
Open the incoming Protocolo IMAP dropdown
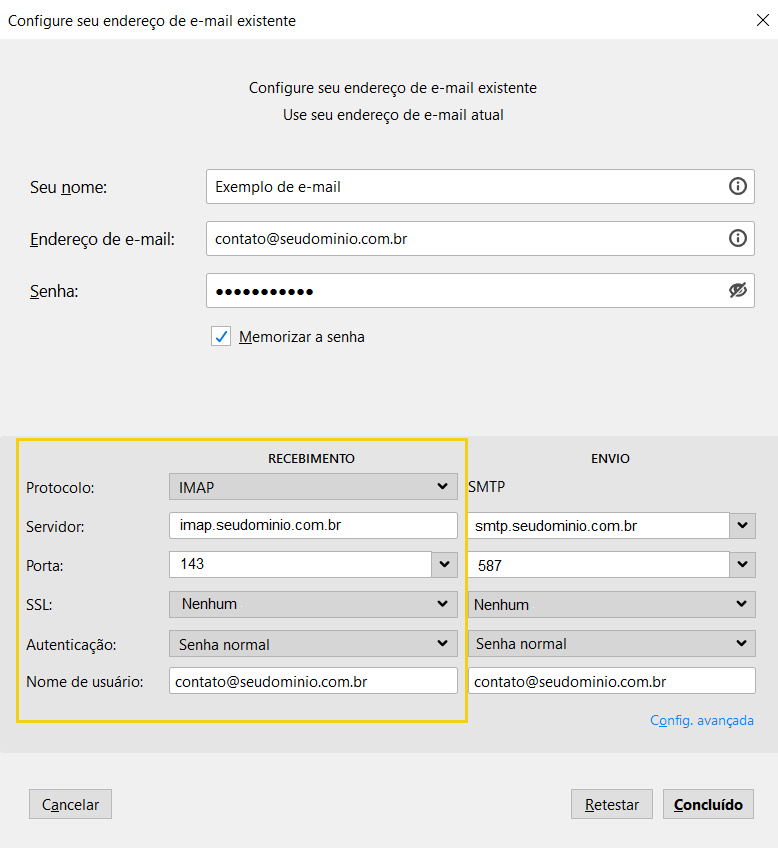[312, 487]
